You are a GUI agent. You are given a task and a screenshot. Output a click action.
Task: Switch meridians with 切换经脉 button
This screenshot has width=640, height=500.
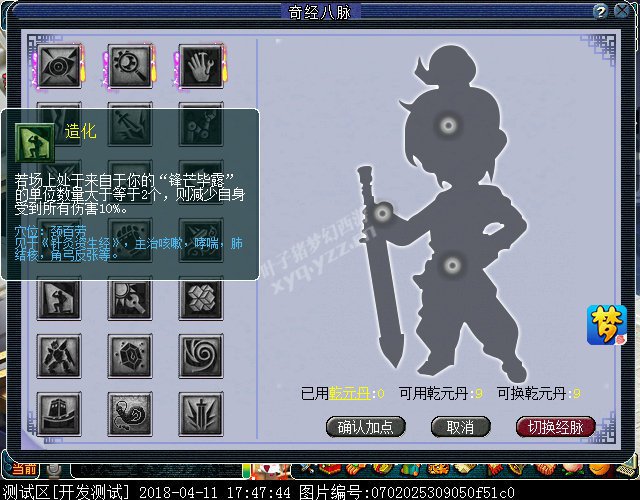pyautogui.click(x=556, y=427)
